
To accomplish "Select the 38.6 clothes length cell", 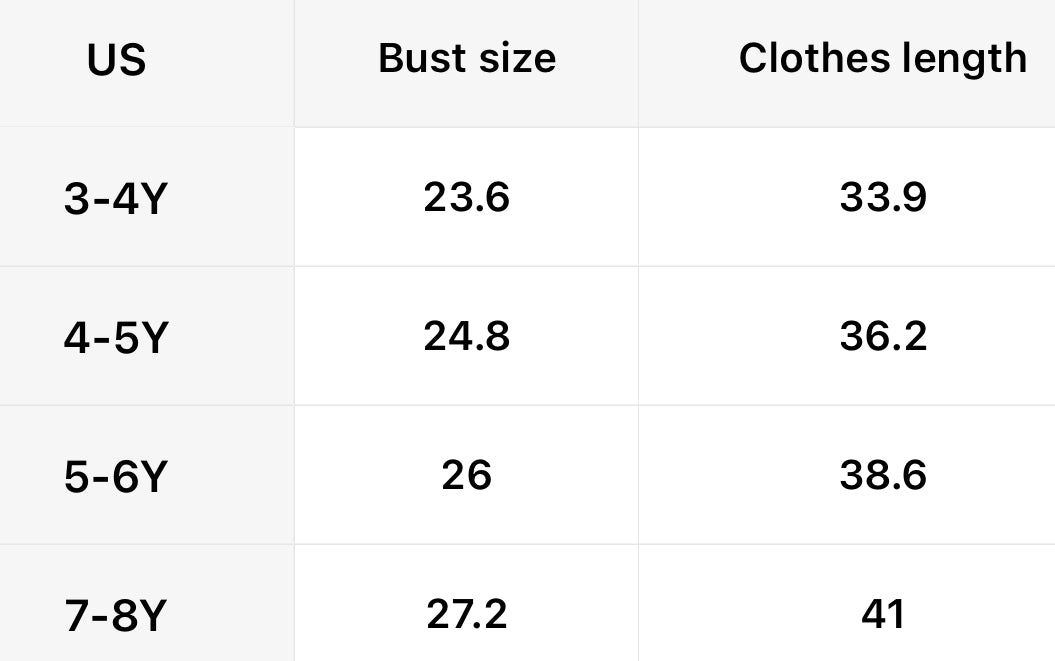I will point(883,475).
